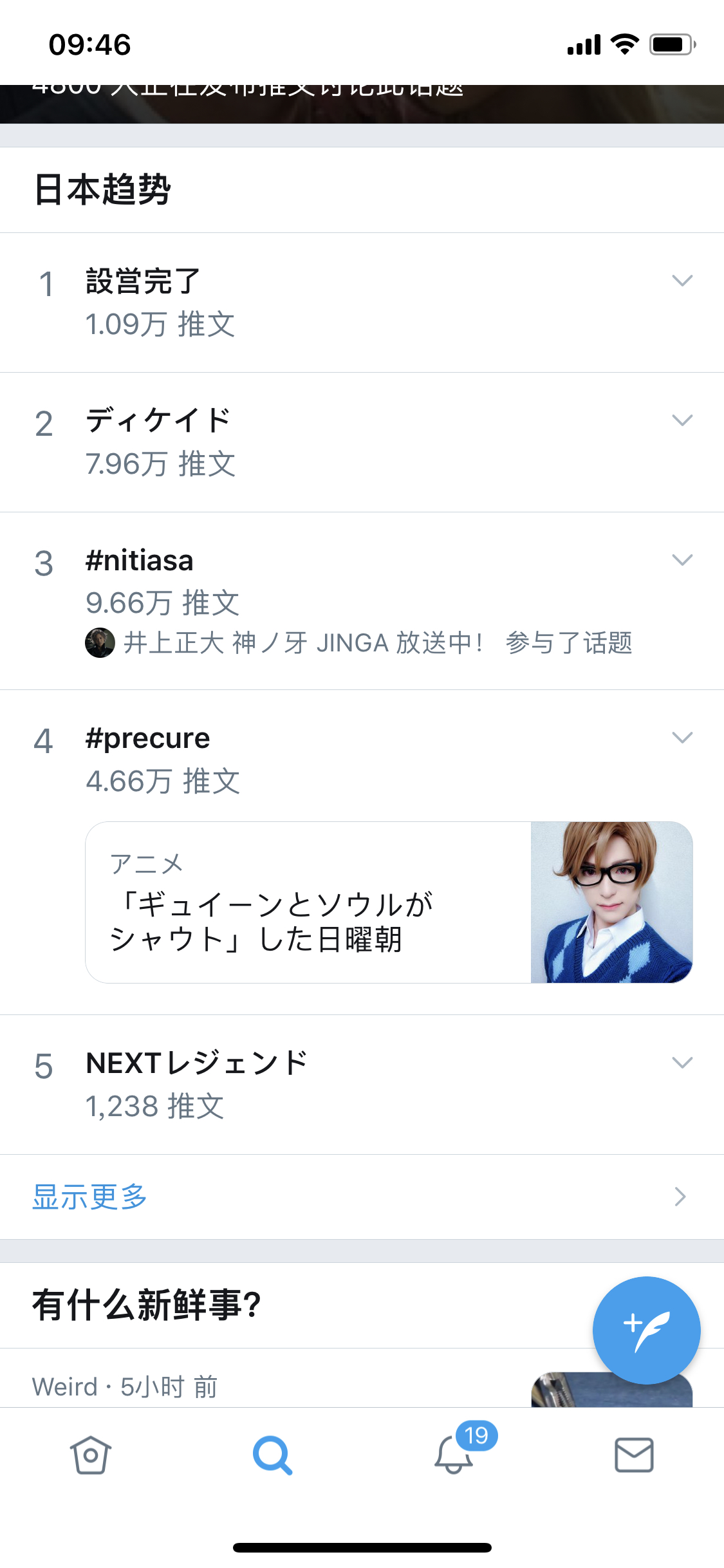Select the Search magnifier tab
The height and width of the screenshot is (1568, 724).
(272, 1455)
